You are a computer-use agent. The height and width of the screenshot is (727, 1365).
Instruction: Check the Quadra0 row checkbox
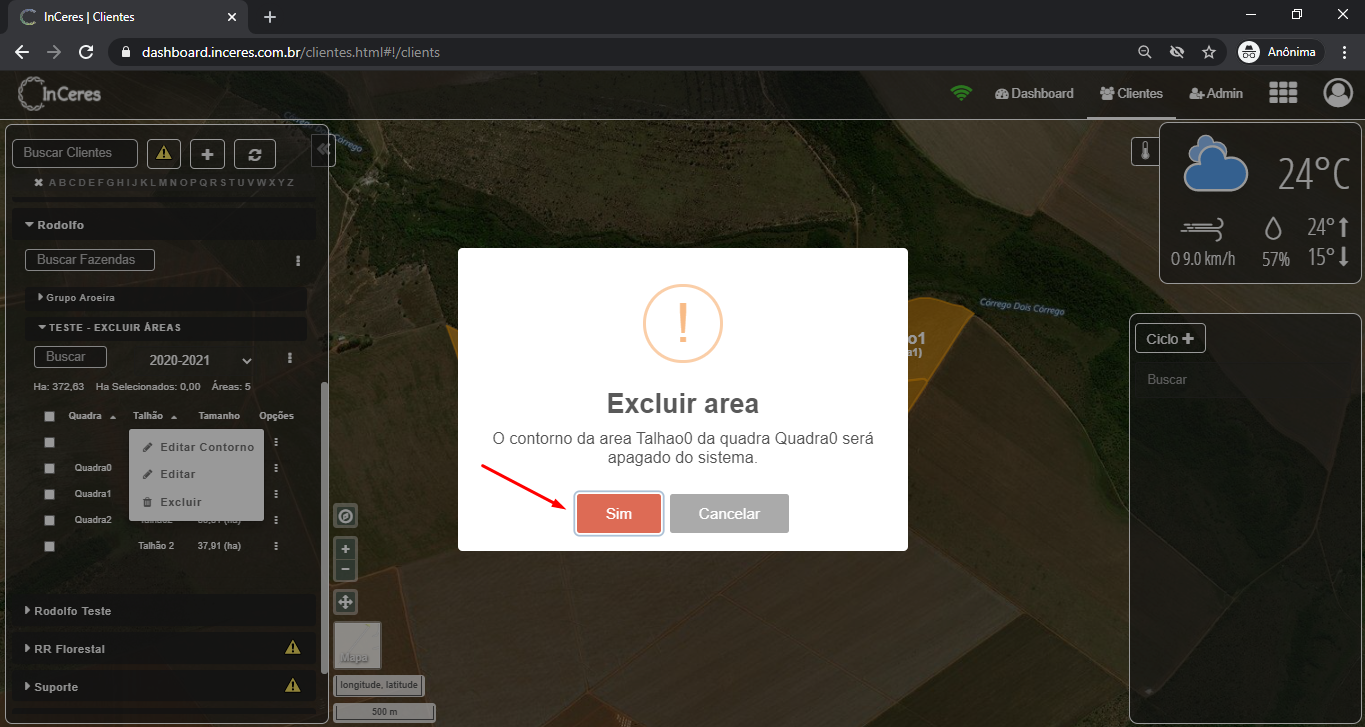point(49,468)
